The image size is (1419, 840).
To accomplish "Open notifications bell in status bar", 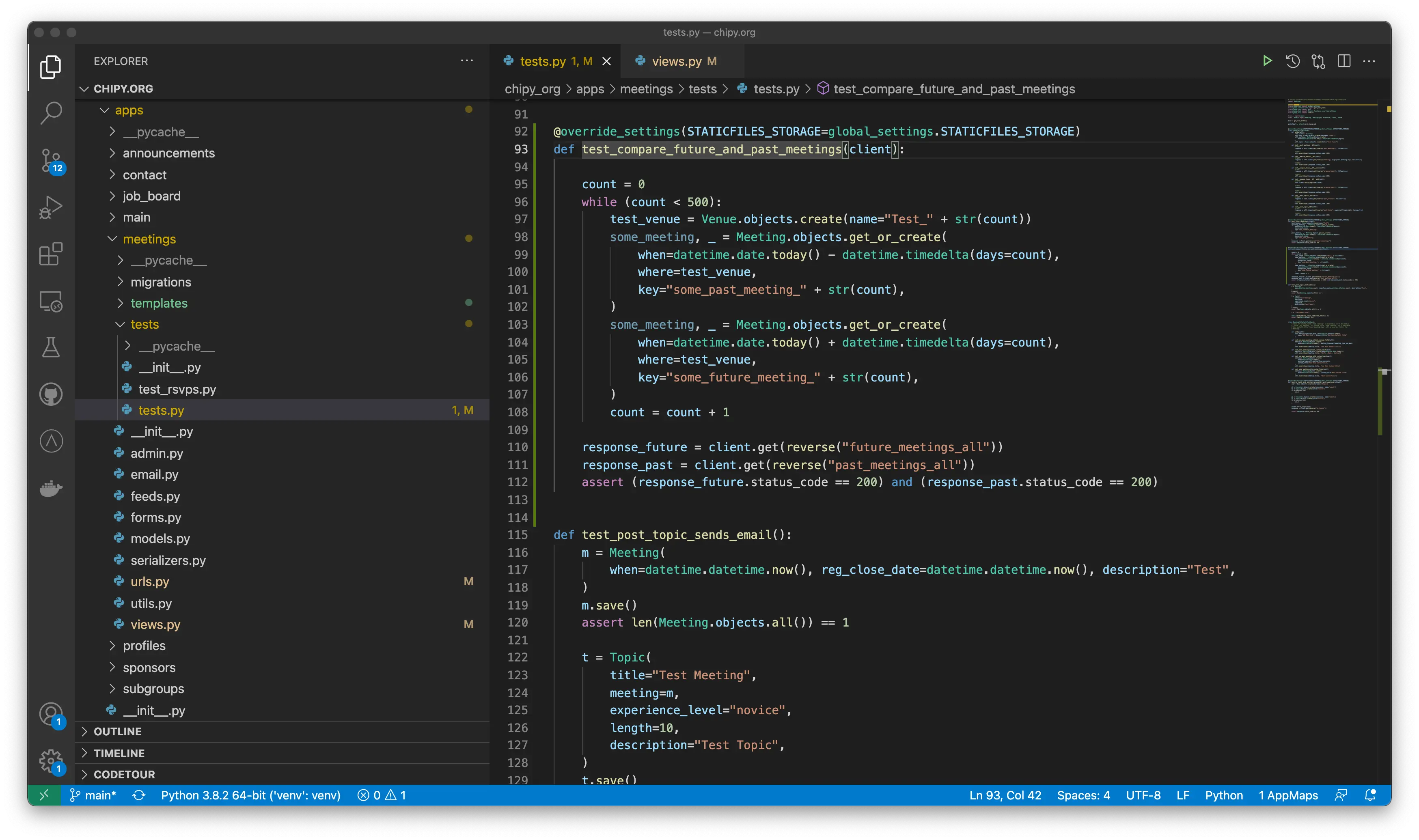I will click(x=1370, y=795).
